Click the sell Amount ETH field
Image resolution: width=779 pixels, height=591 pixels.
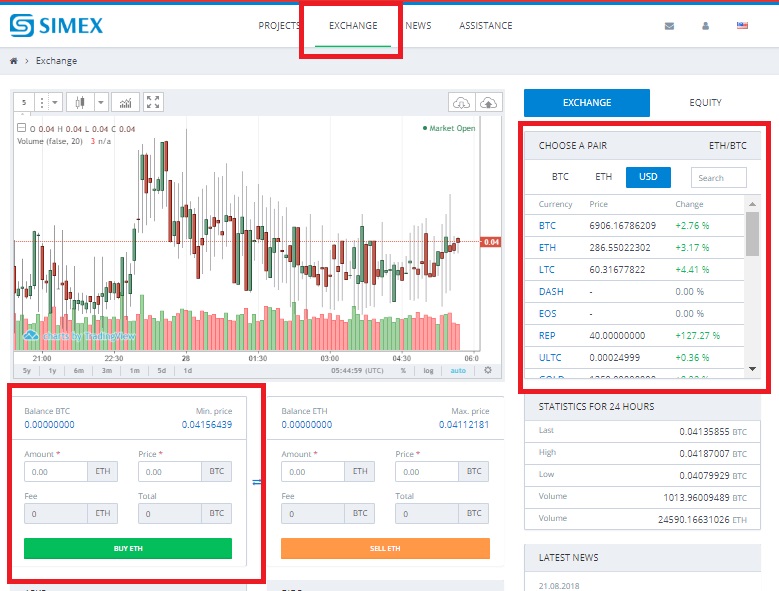pos(313,472)
